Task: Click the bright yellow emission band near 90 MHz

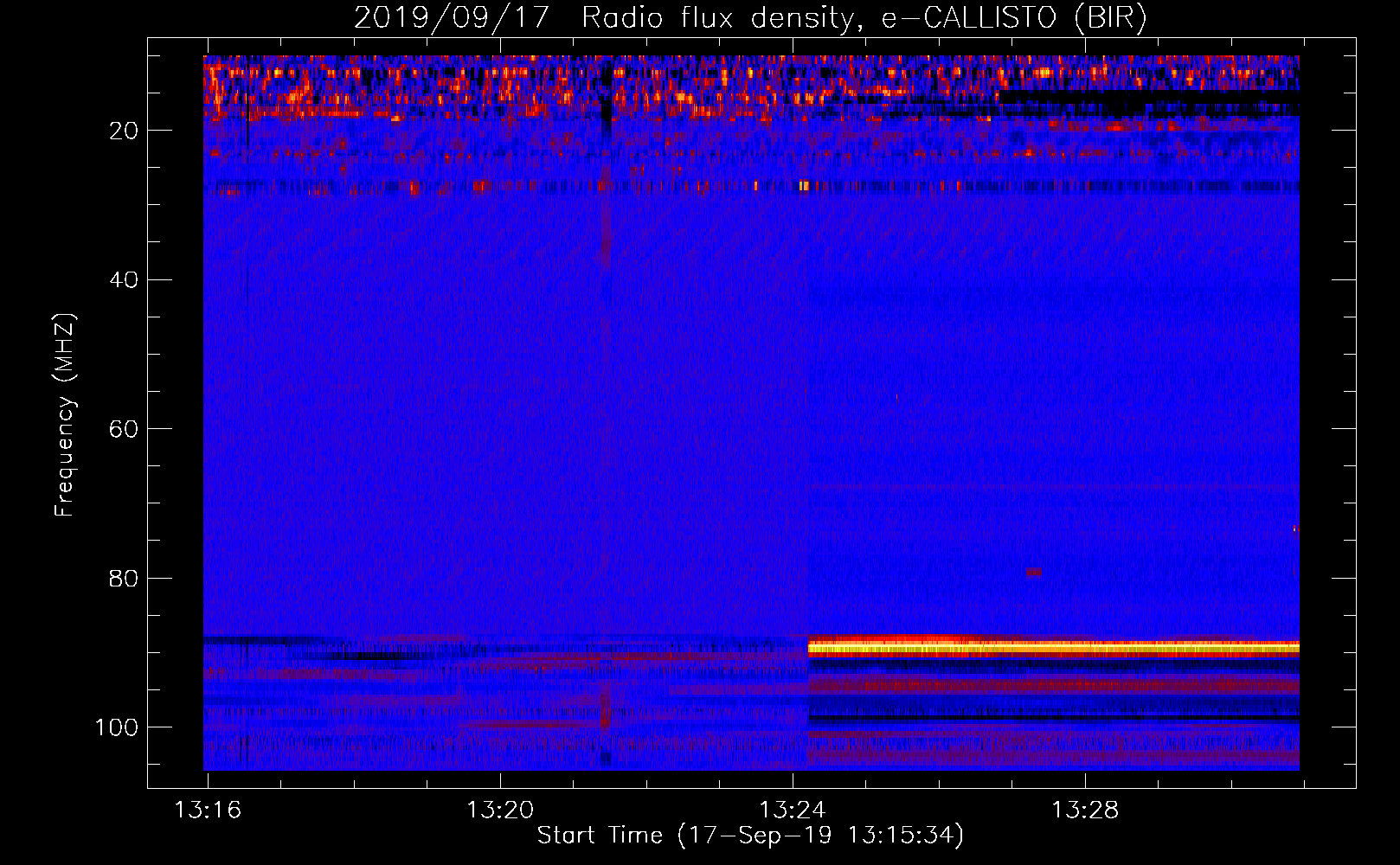Action: 1053,647
